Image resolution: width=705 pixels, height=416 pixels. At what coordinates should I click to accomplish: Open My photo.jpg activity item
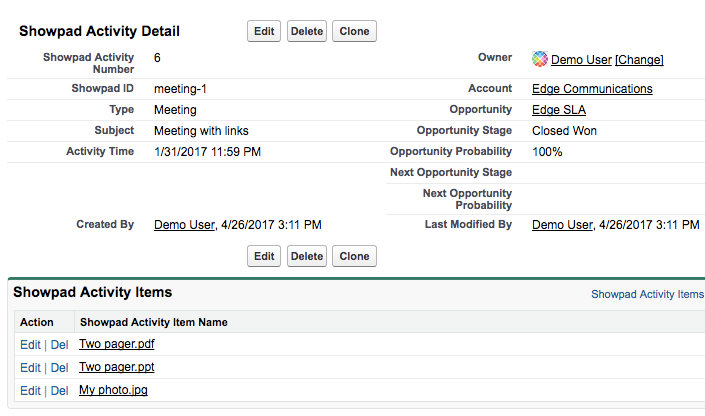coord(113,390)
